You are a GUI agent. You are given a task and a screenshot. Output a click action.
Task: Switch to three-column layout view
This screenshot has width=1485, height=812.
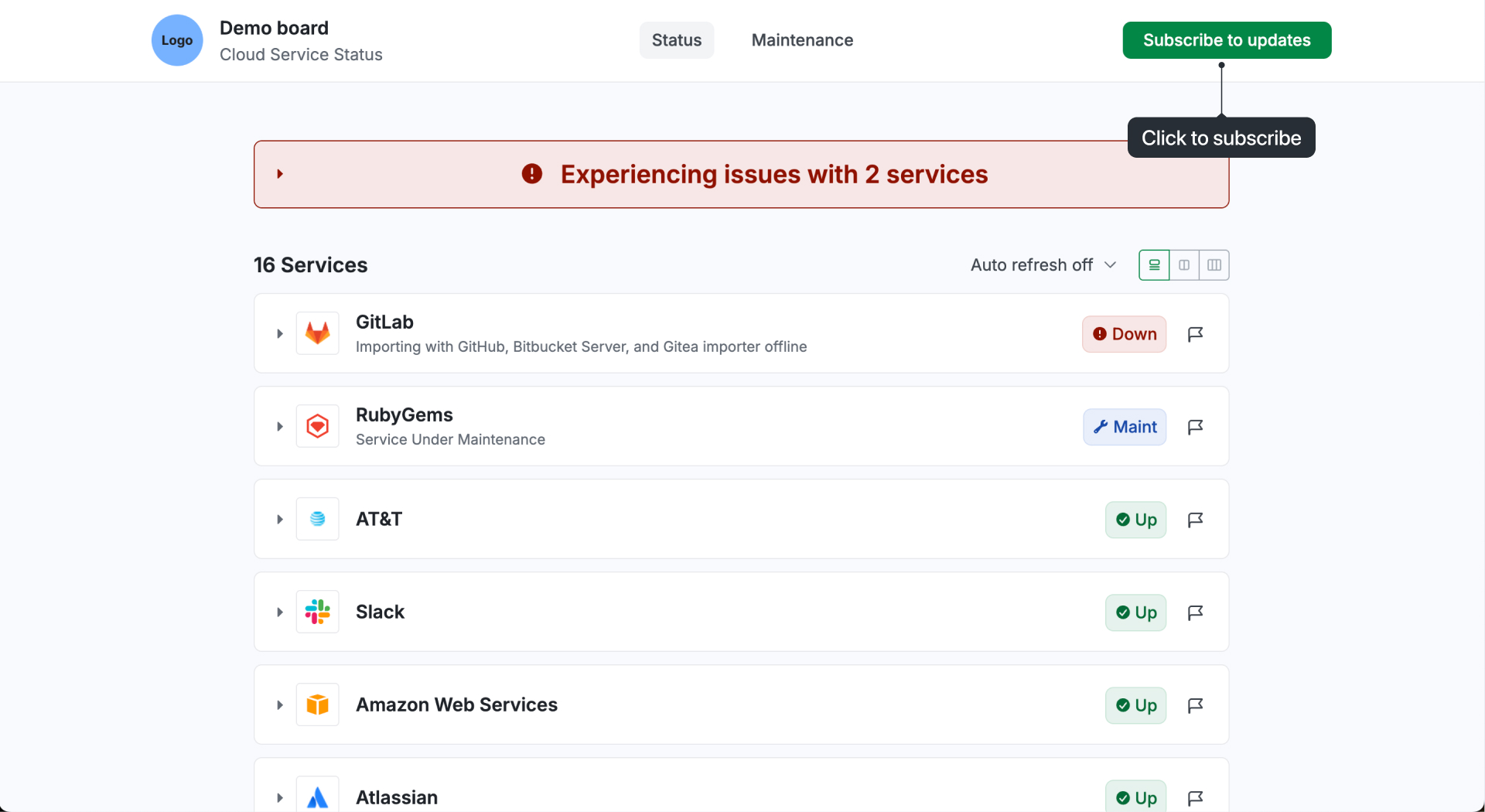(x=1214, y=265)
